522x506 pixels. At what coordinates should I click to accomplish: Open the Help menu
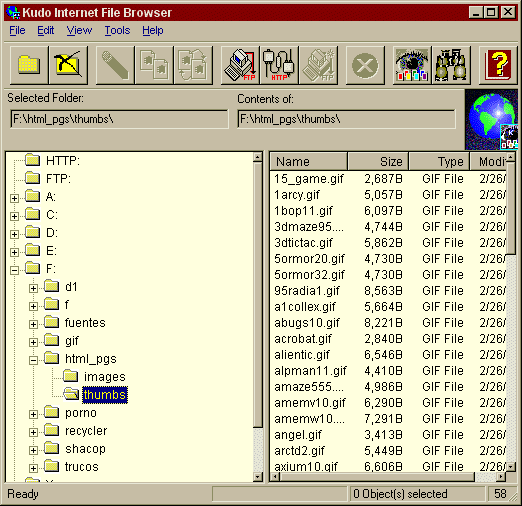(153, 31)
